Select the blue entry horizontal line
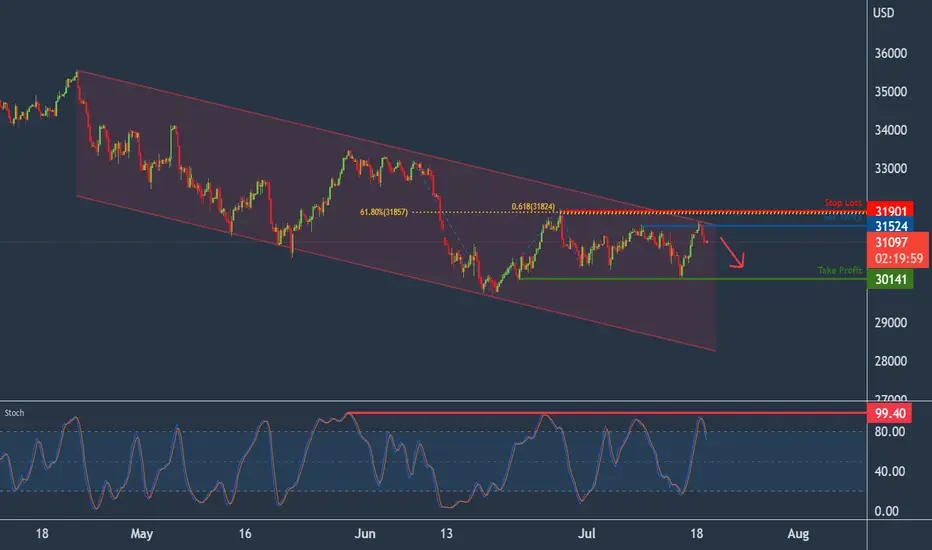 754,226
